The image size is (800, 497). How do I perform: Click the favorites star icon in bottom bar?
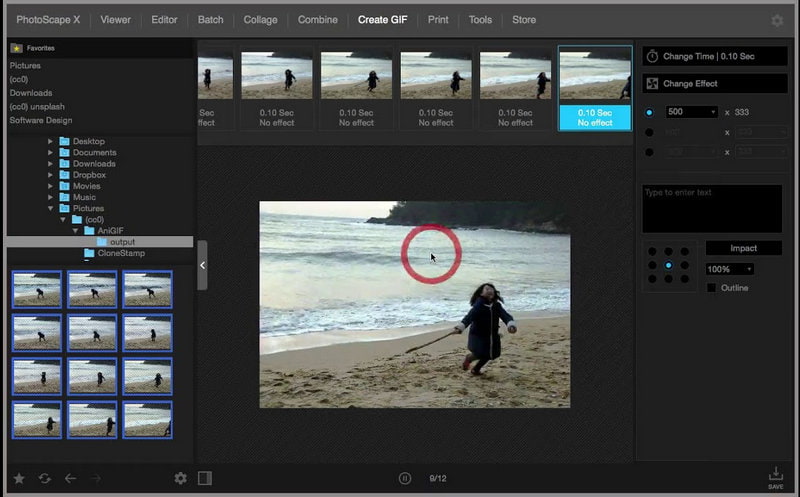[19, 478]
